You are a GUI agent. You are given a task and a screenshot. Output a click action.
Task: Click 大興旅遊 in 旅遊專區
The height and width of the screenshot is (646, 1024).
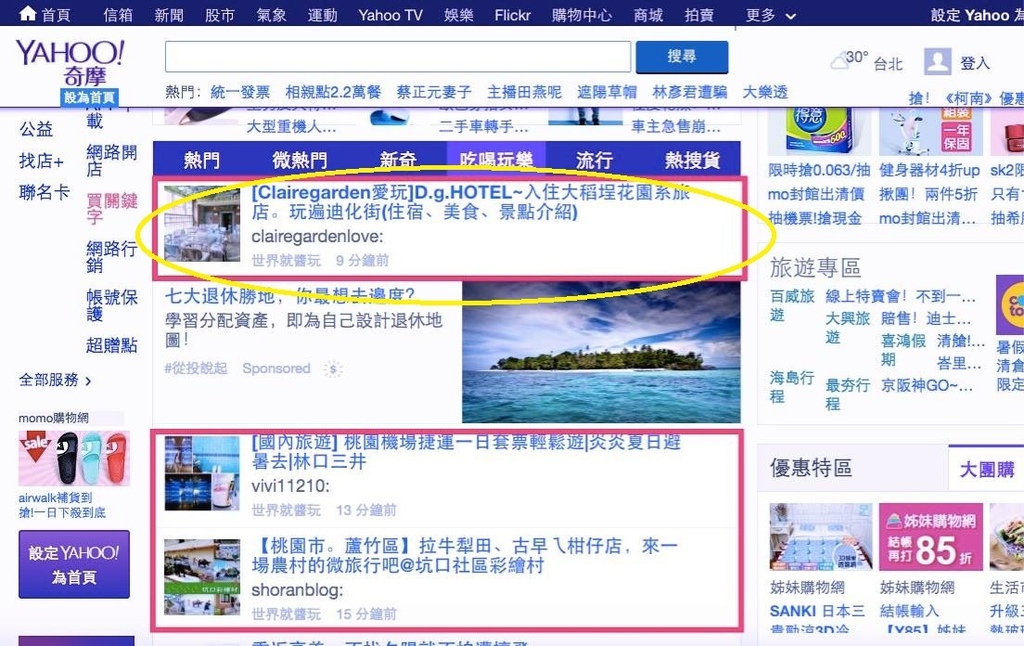[x=847, y=327]
